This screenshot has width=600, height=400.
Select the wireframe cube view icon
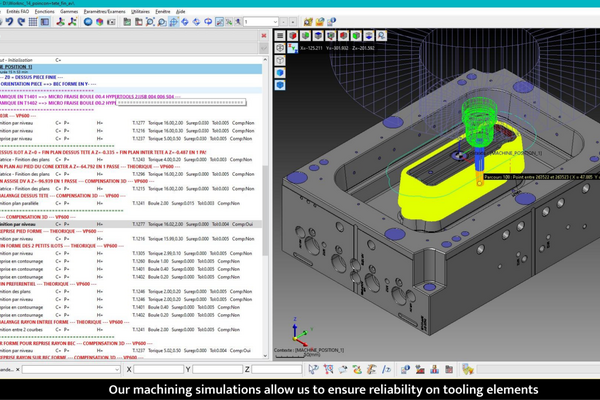click(280, 47)
